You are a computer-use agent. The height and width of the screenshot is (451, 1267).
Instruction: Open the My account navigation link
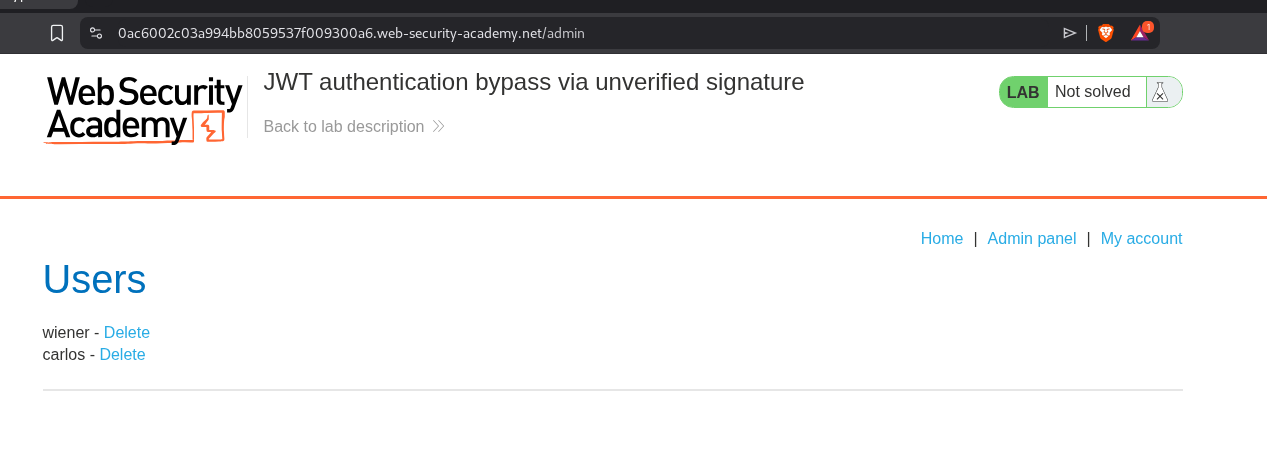[x=1141, y=239]
